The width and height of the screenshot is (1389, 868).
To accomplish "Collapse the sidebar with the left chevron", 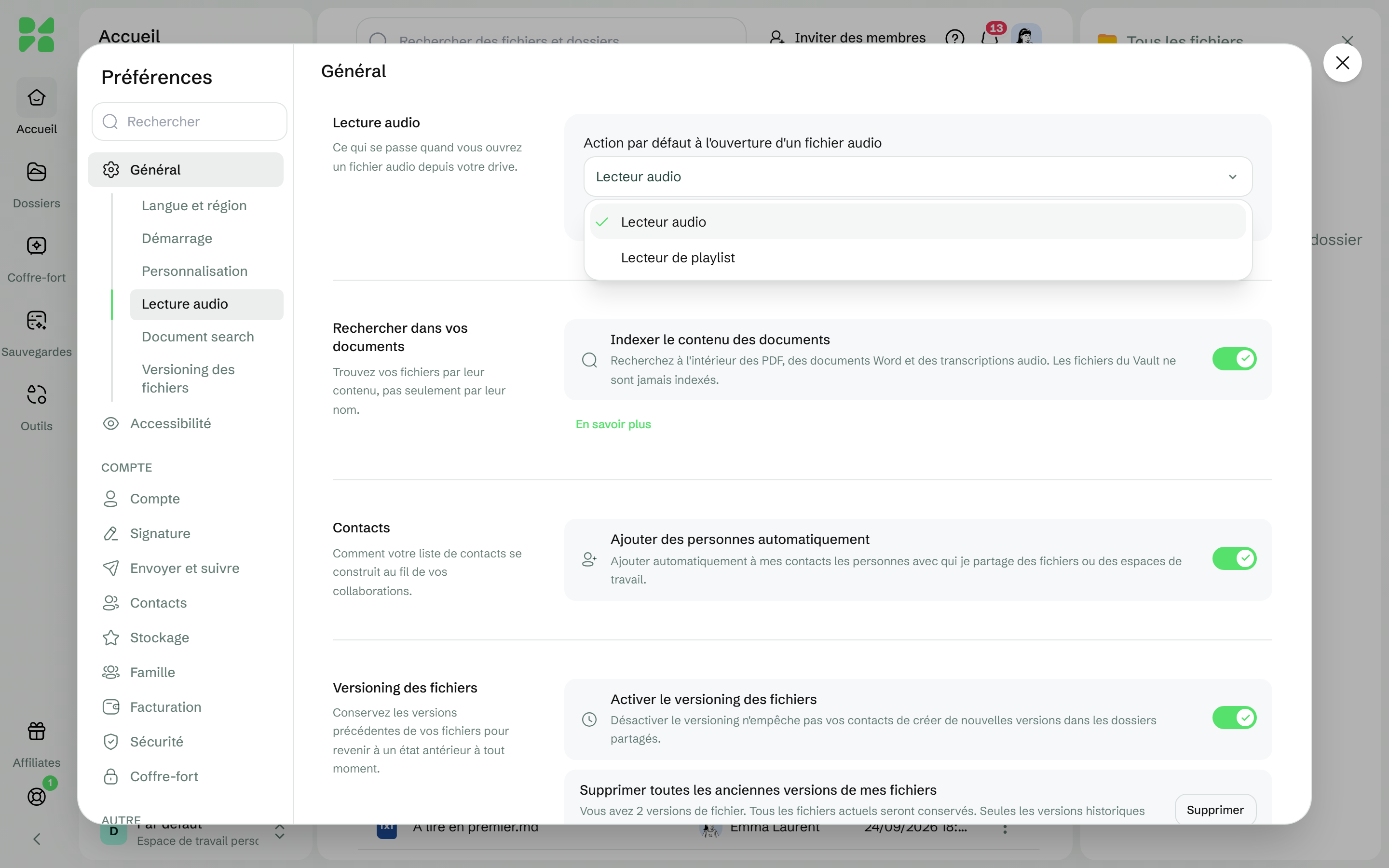I will [36, 839].
